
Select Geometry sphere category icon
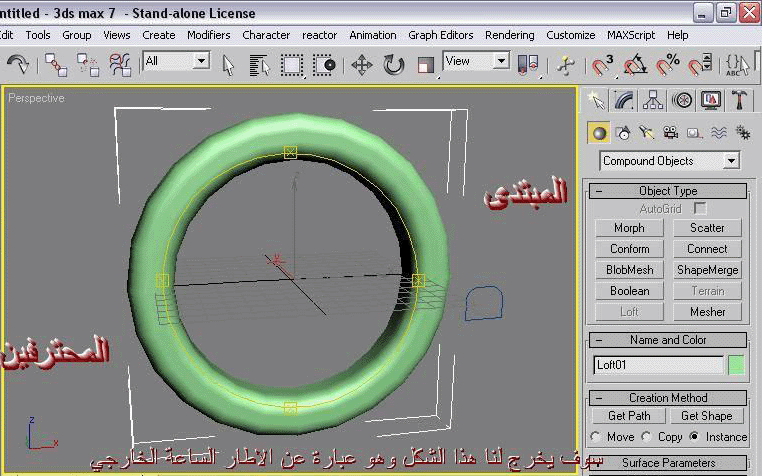599,133
